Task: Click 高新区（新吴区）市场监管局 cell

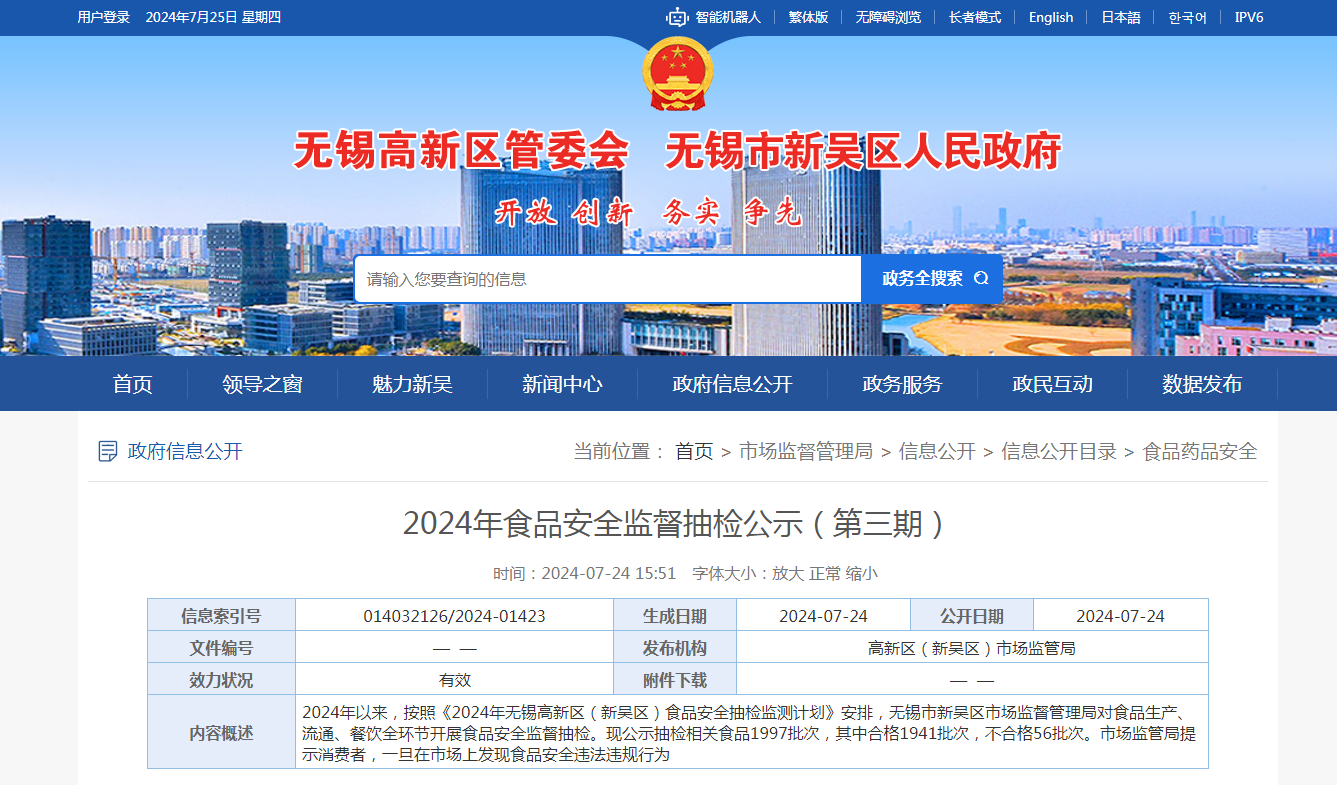Action: (x=972, y=648)
